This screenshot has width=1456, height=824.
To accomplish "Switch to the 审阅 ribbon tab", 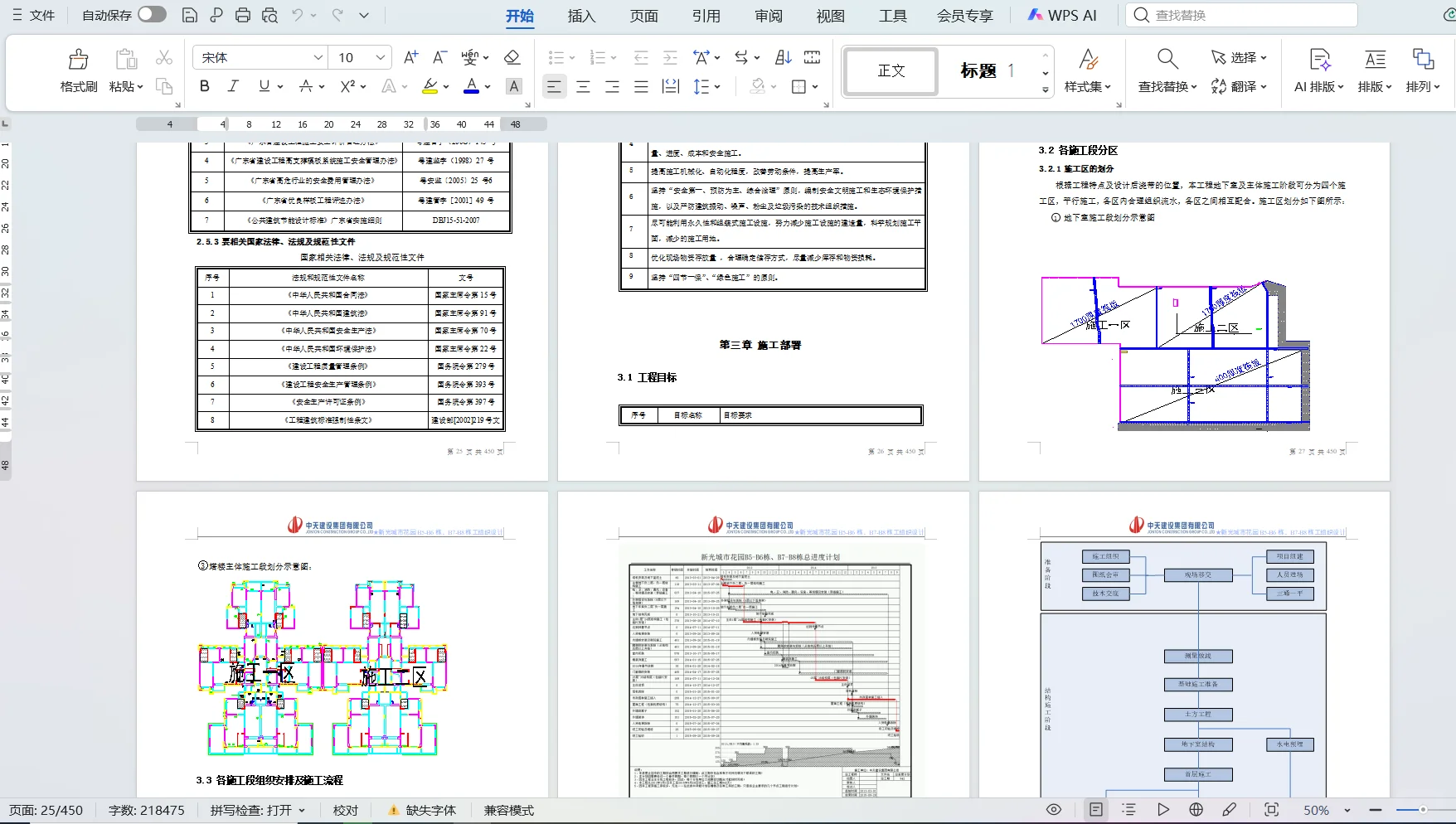I will point(769,16).
